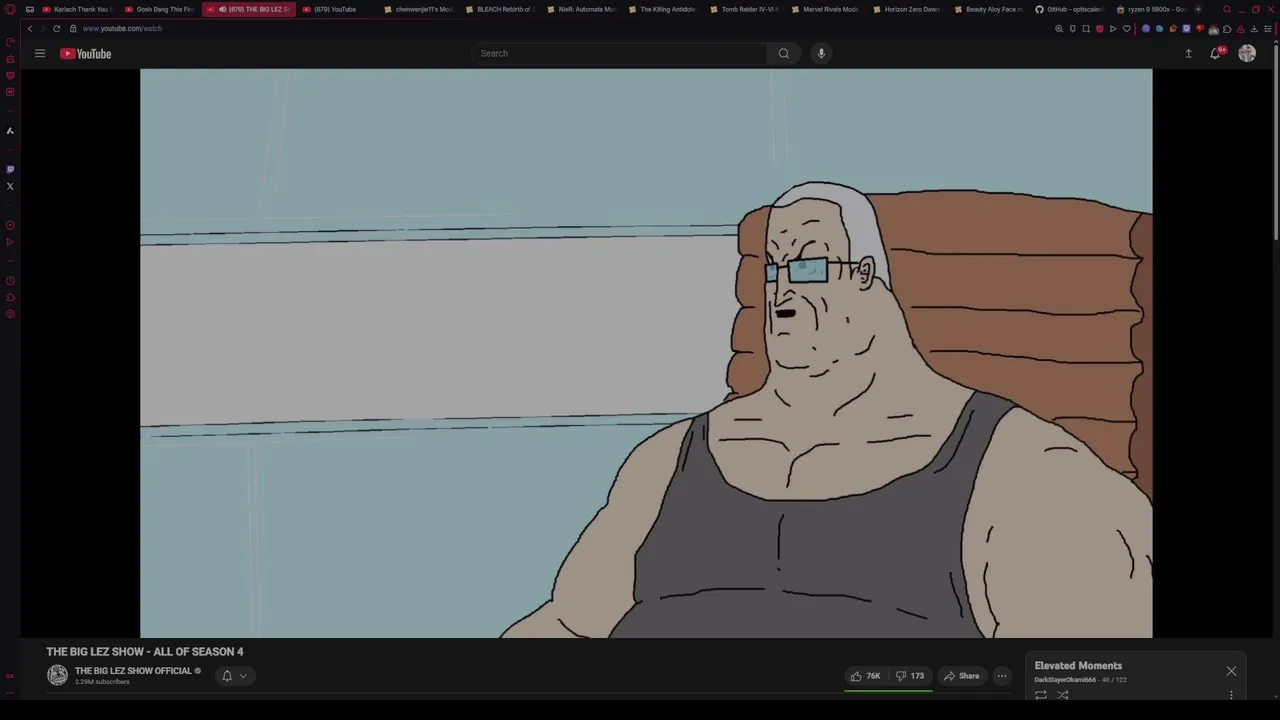Screen dimensions: 1280x720
Task: Toggle playlist shuffle in Elevated Moments
Action: pos(1063,694)
